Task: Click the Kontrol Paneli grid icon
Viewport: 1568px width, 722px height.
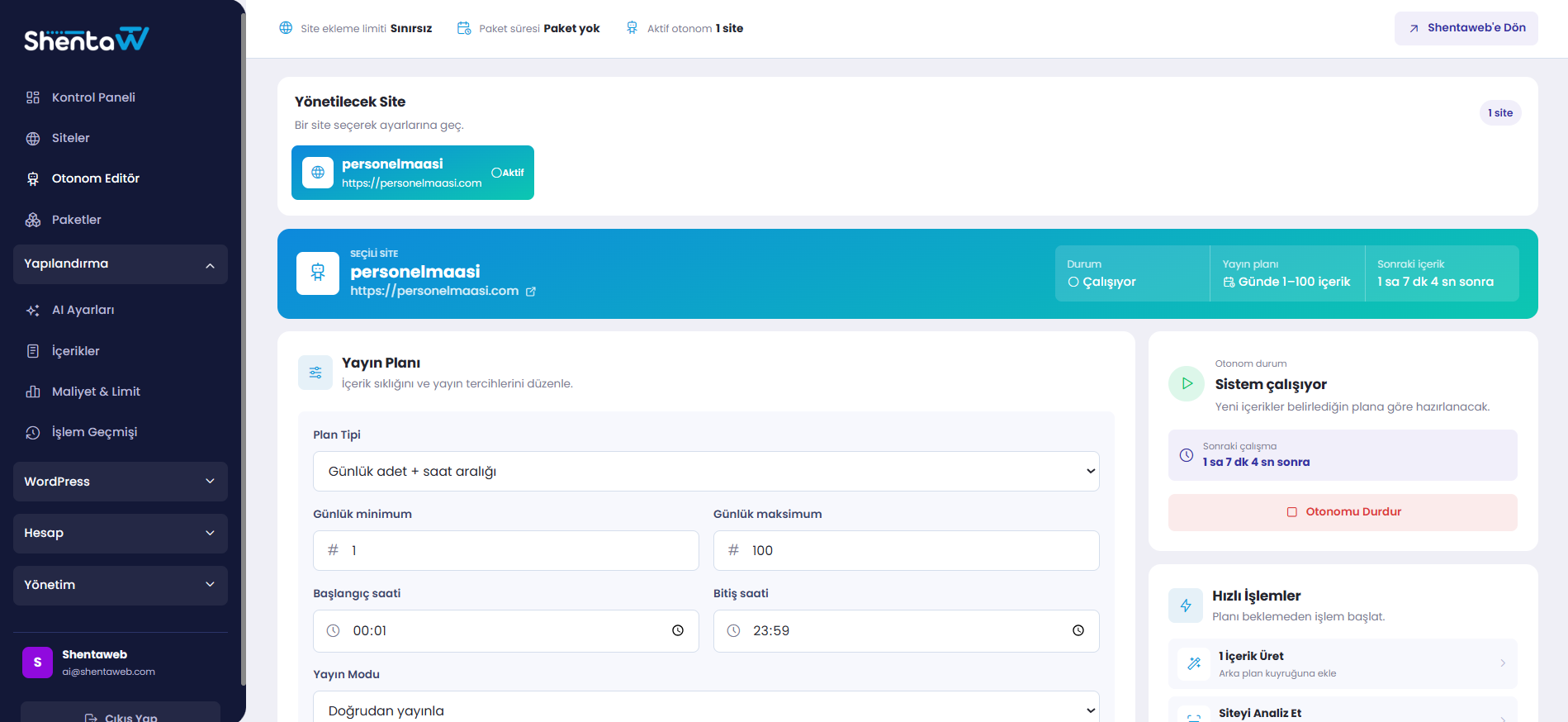Action: coord(33,97)
